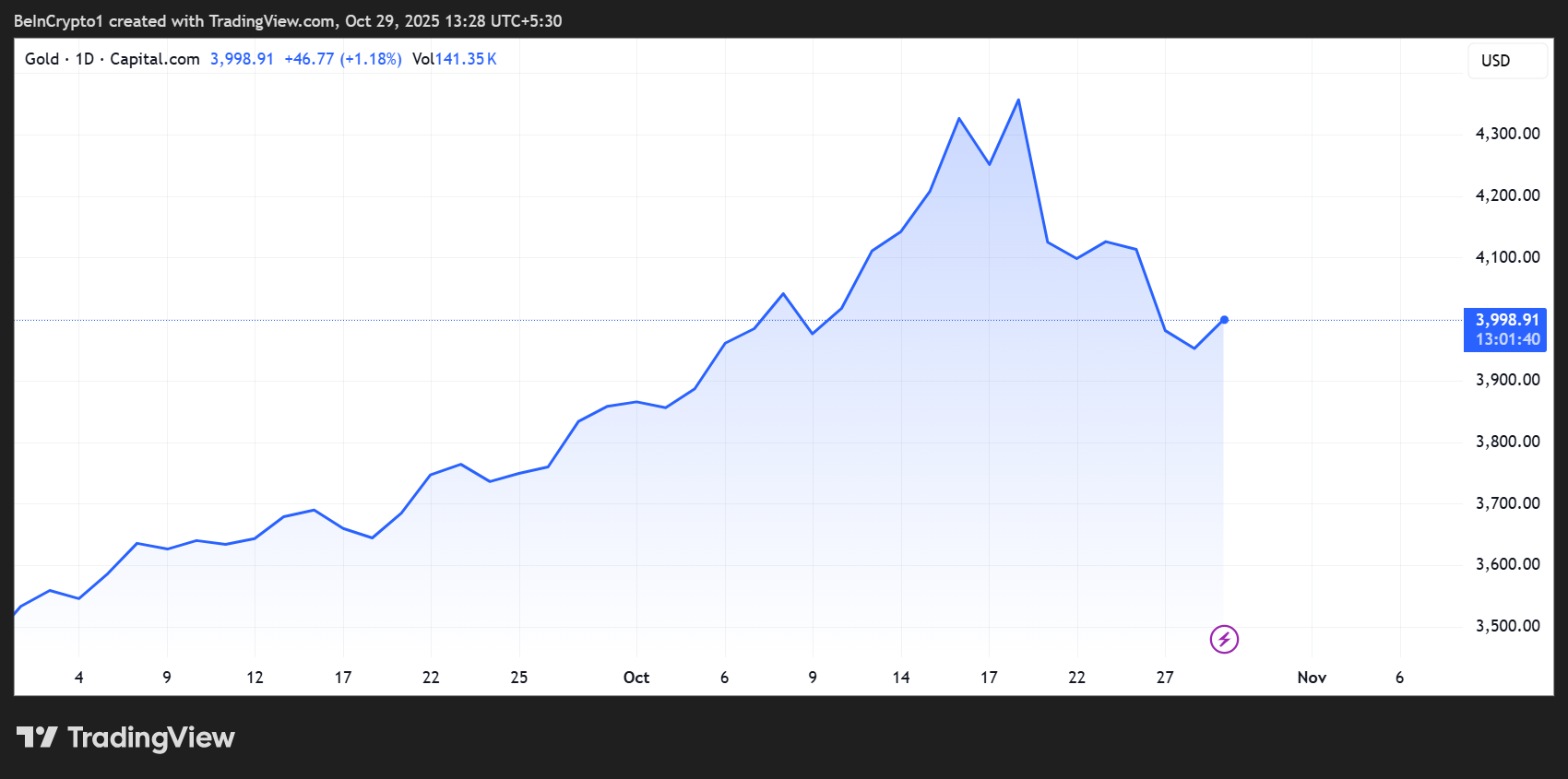Click the Gold symbol name in legend
Viewport: 1568px width, 779px height.
(42, 59)
